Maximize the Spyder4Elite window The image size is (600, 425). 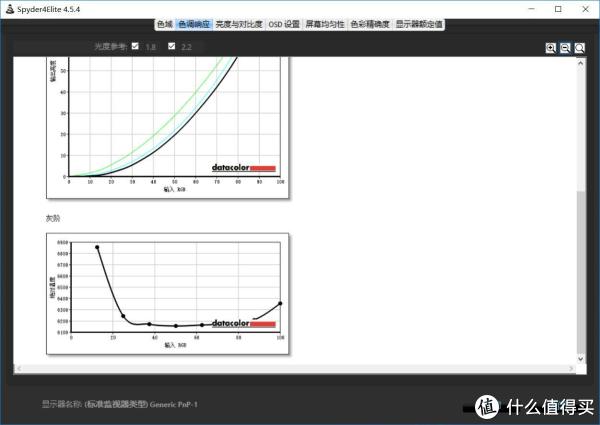coord(558,9)
